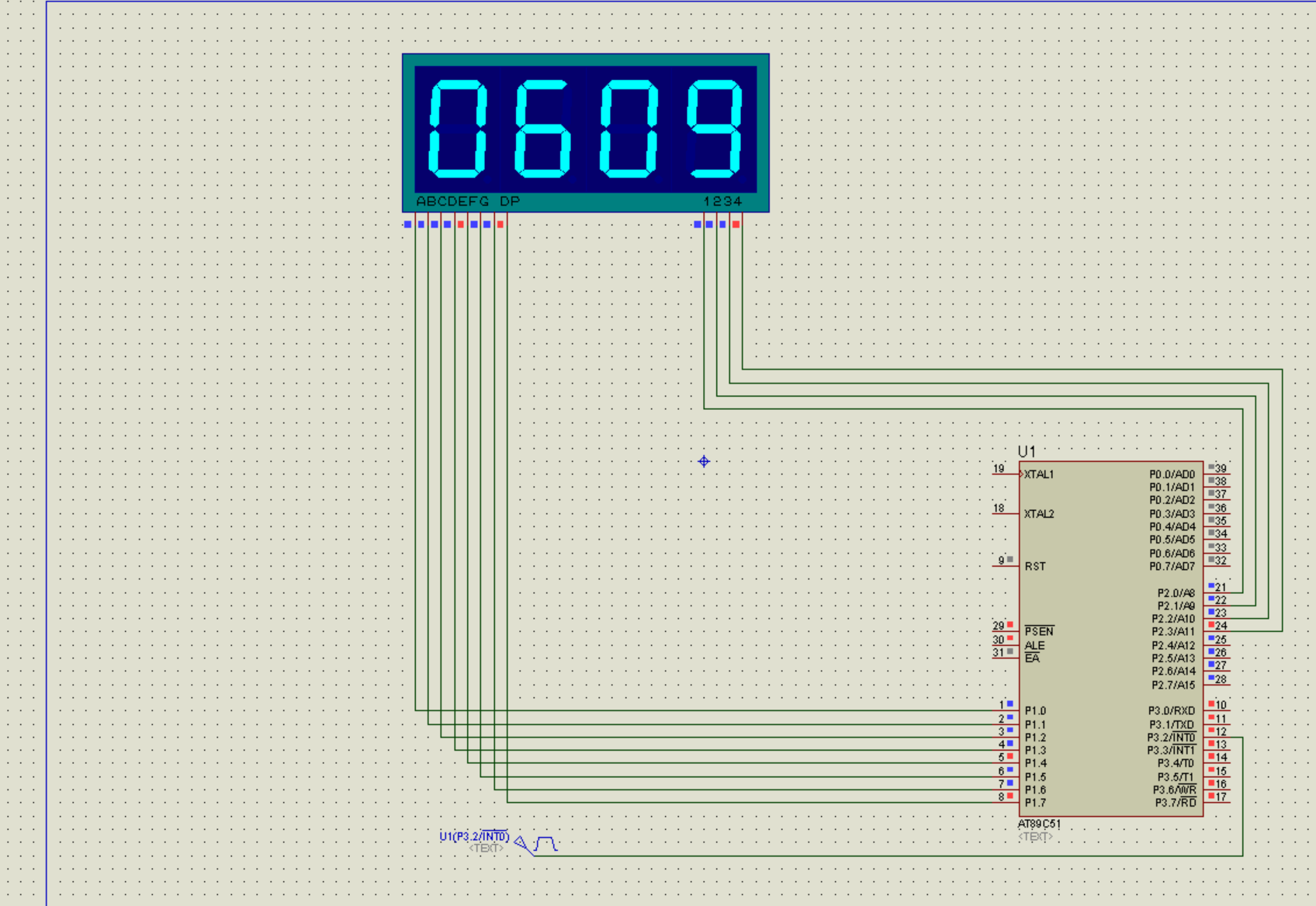Select the digit 6 on the display
1316x906 pixels.
pyautogui.click(x=542, y=128)
